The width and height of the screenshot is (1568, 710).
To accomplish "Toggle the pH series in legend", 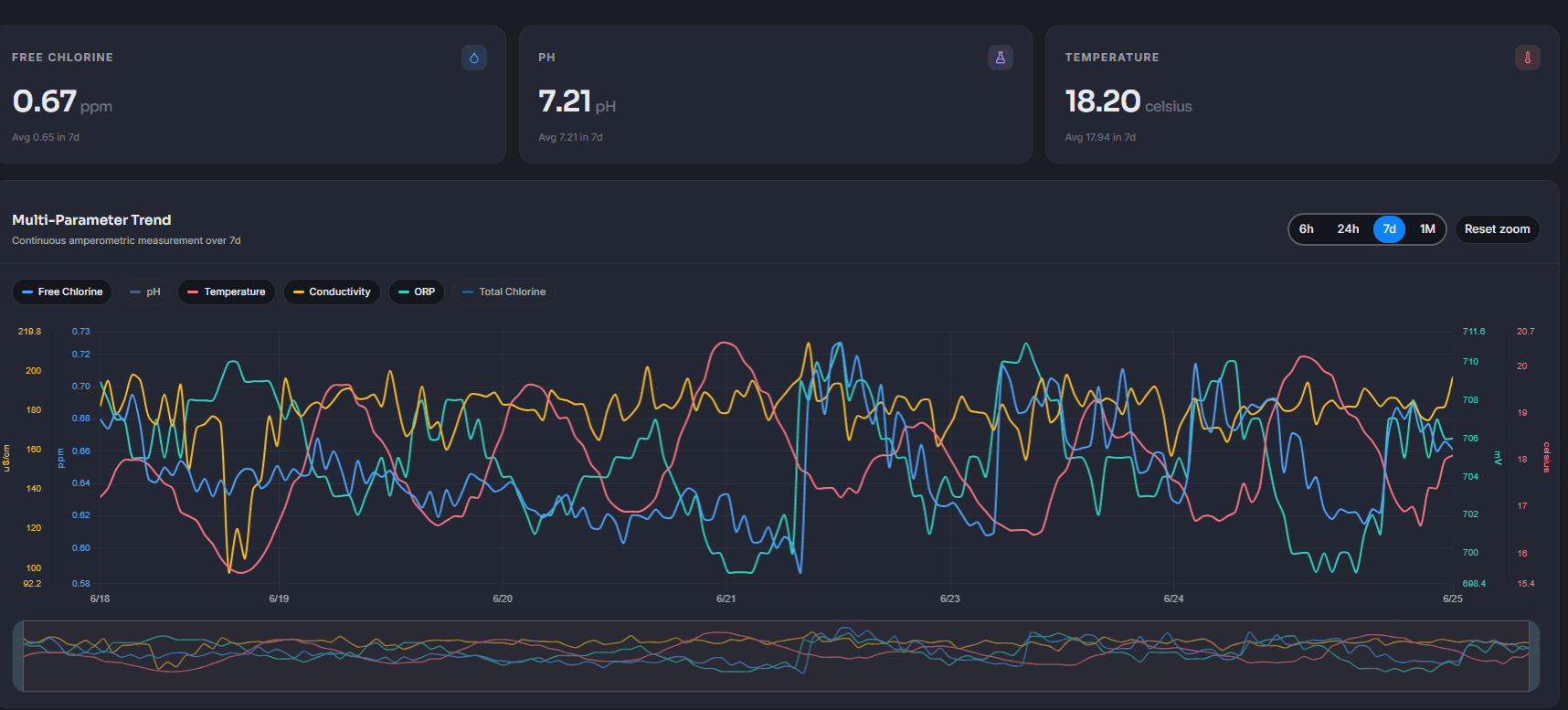I will coord(145,291).
